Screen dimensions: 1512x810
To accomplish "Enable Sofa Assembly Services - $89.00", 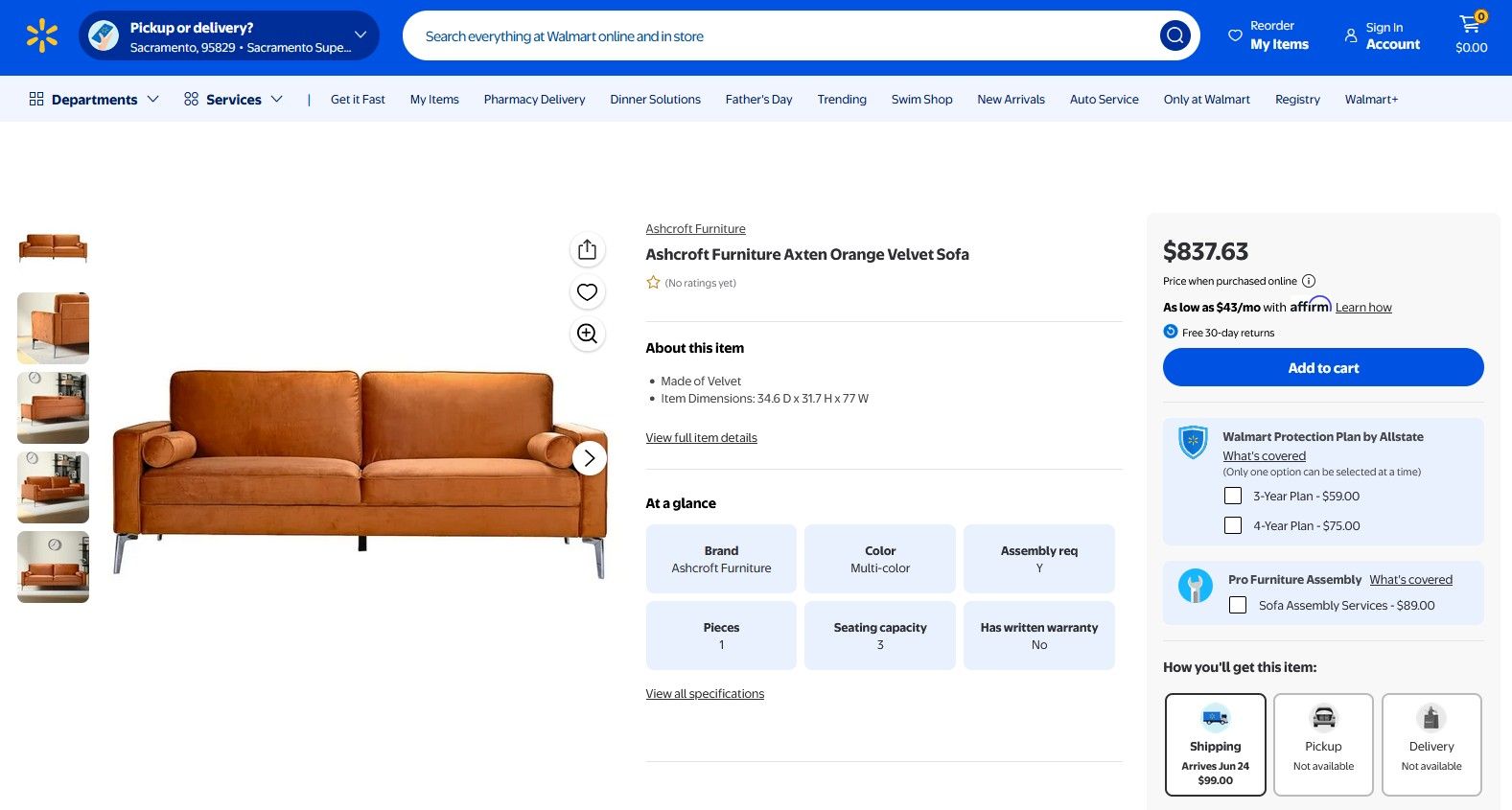I will click(1238, 606).
